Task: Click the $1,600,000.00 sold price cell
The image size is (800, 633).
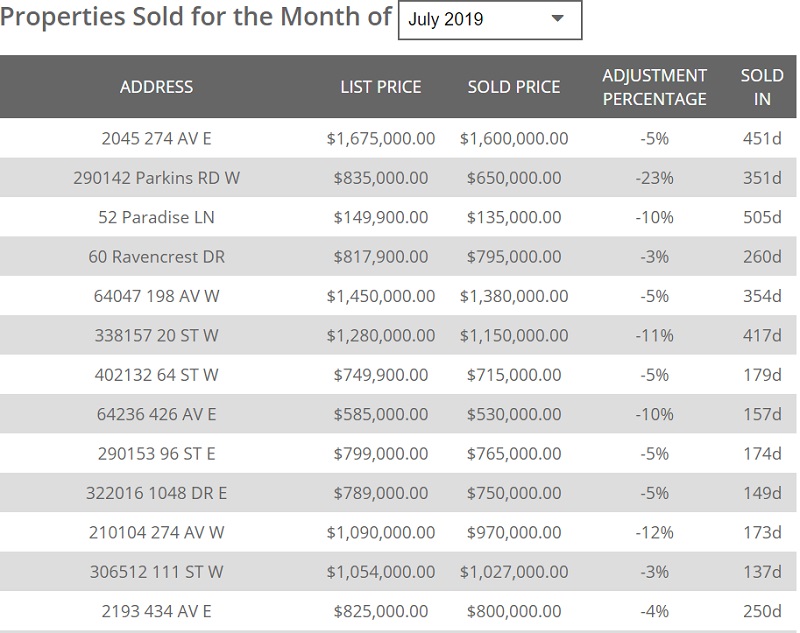Action: click(x=514, y=139)
